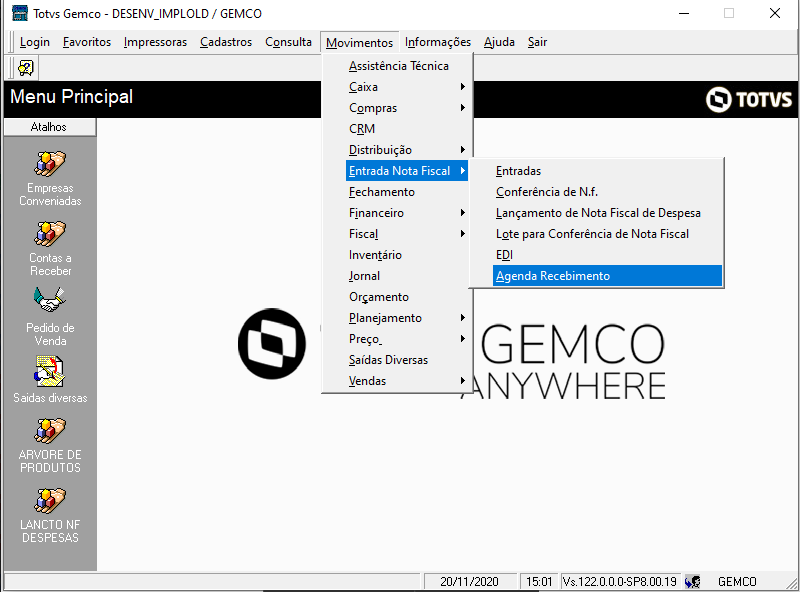The height and width of the screenshot is (592, 800).
Task: Click the Sair menu item
Action: tap(537, 42)
